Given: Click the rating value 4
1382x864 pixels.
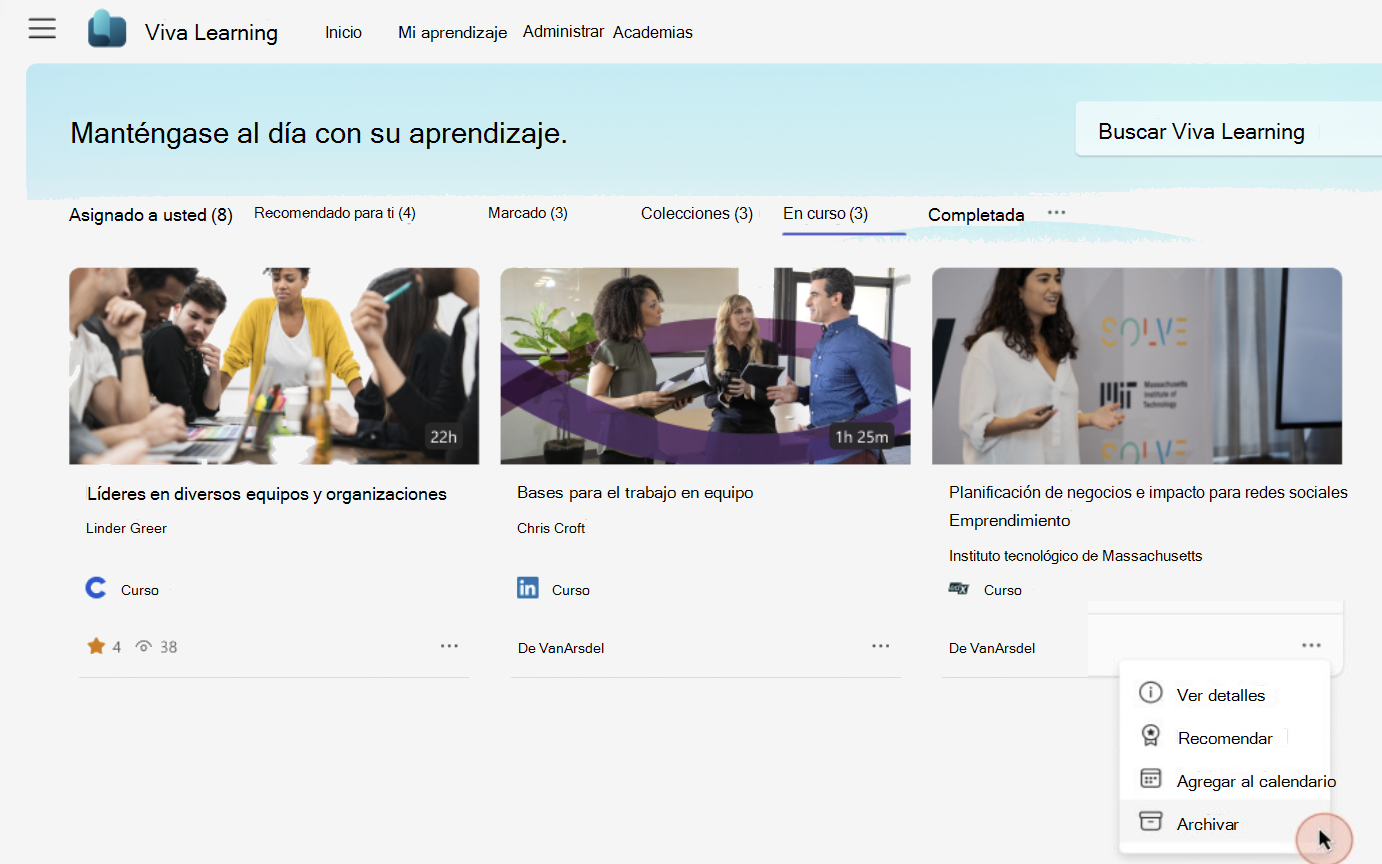Looking at the screenshot, I should [x=116, y=647].
